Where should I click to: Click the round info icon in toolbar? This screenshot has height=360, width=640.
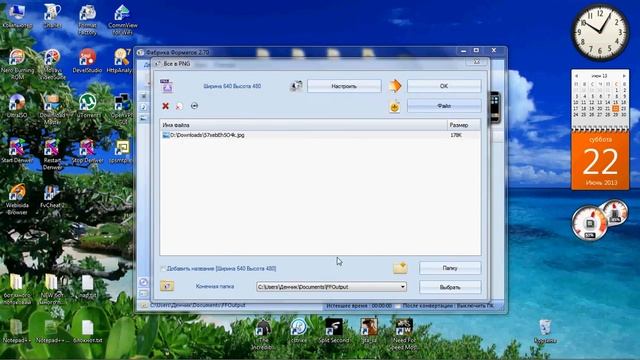coord(194,106)
